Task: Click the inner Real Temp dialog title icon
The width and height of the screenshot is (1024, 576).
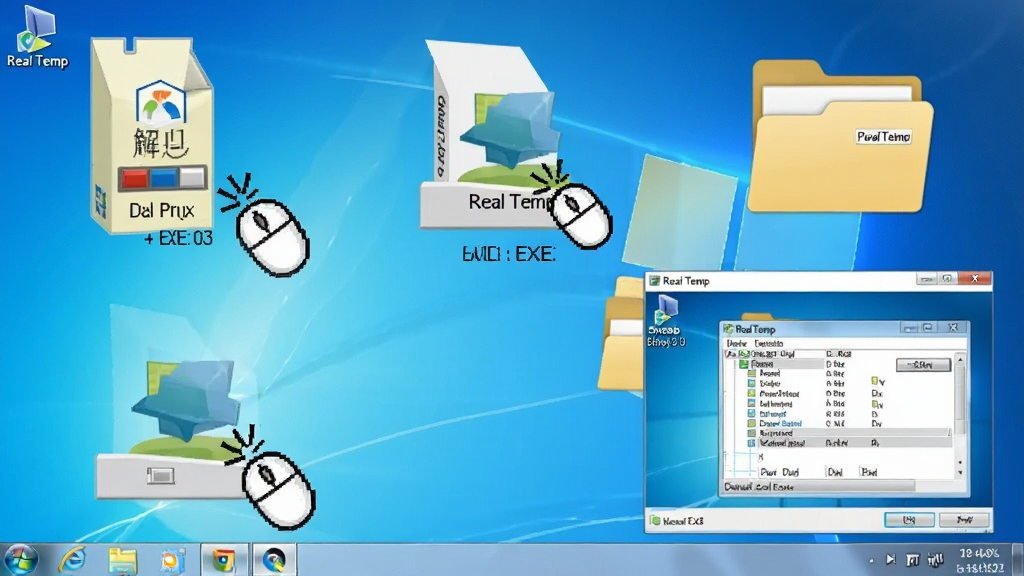Action: (x=728, y=329)
